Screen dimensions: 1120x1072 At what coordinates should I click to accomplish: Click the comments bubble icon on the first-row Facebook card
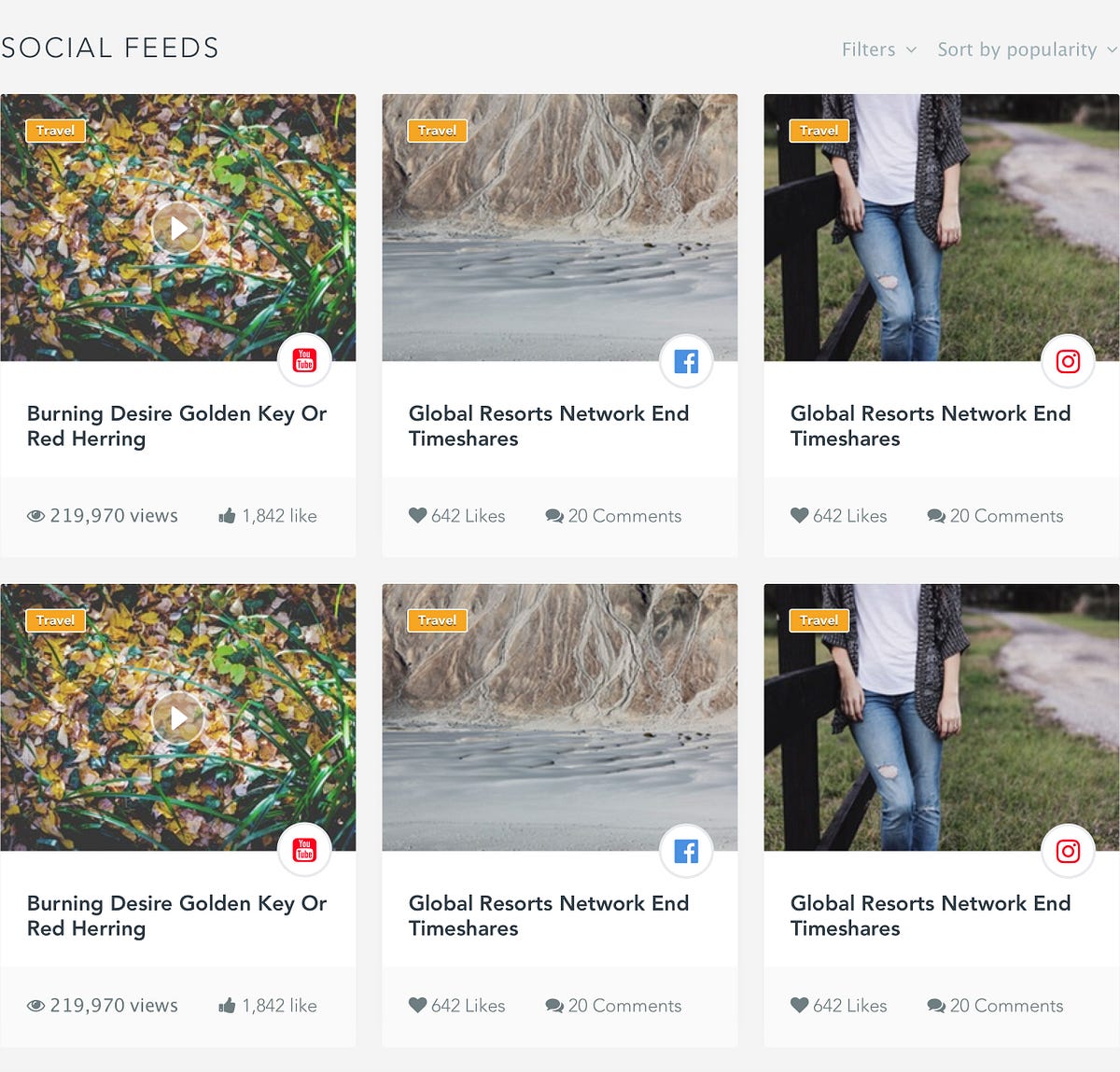click(554, 516)
